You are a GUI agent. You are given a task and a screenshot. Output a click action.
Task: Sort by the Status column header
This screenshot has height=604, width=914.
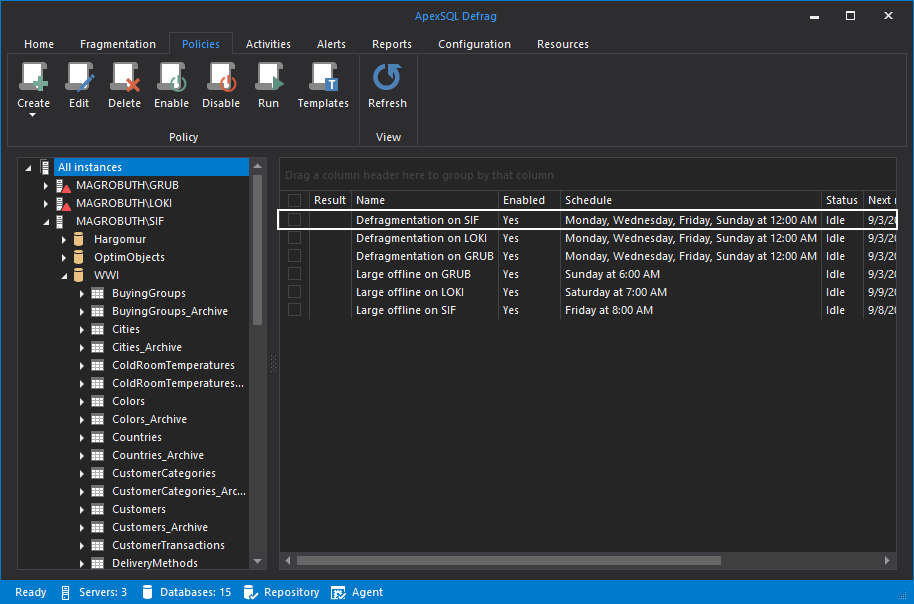842,201
